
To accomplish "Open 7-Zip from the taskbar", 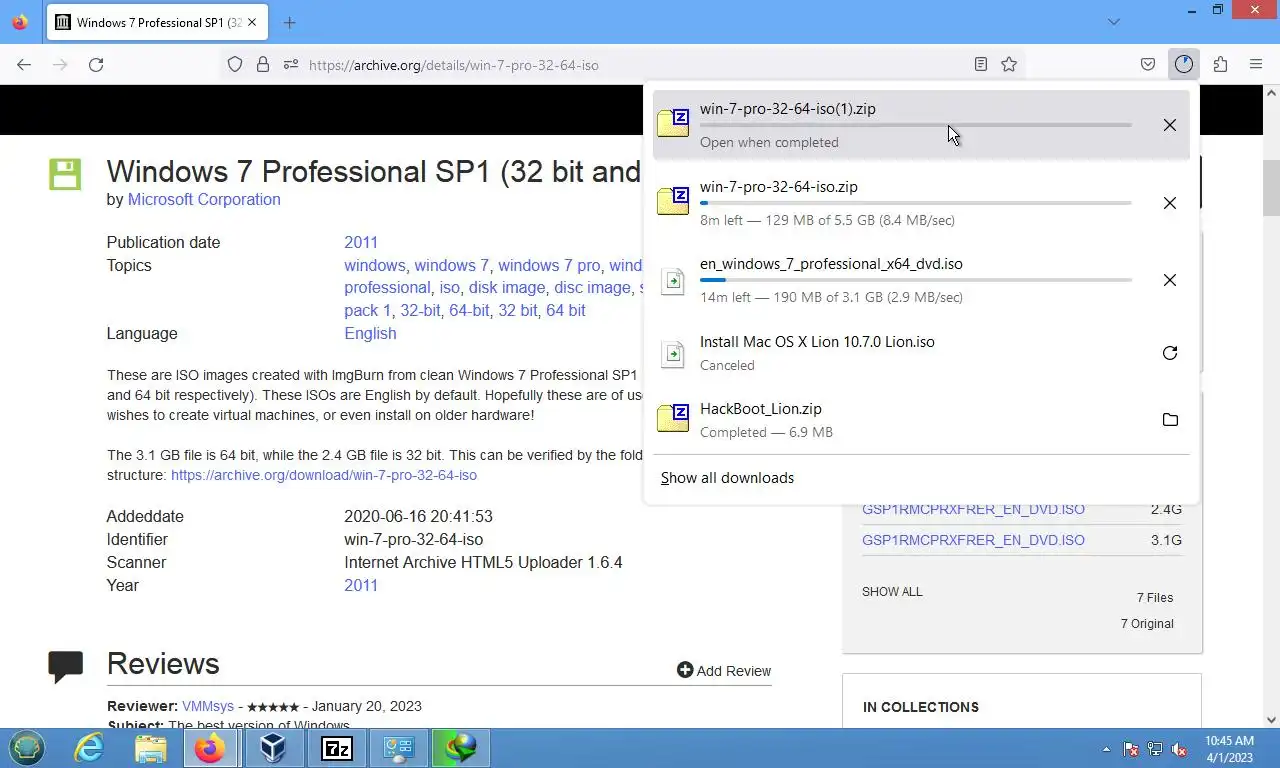I will pyautogui.click(x=336, y=748).
